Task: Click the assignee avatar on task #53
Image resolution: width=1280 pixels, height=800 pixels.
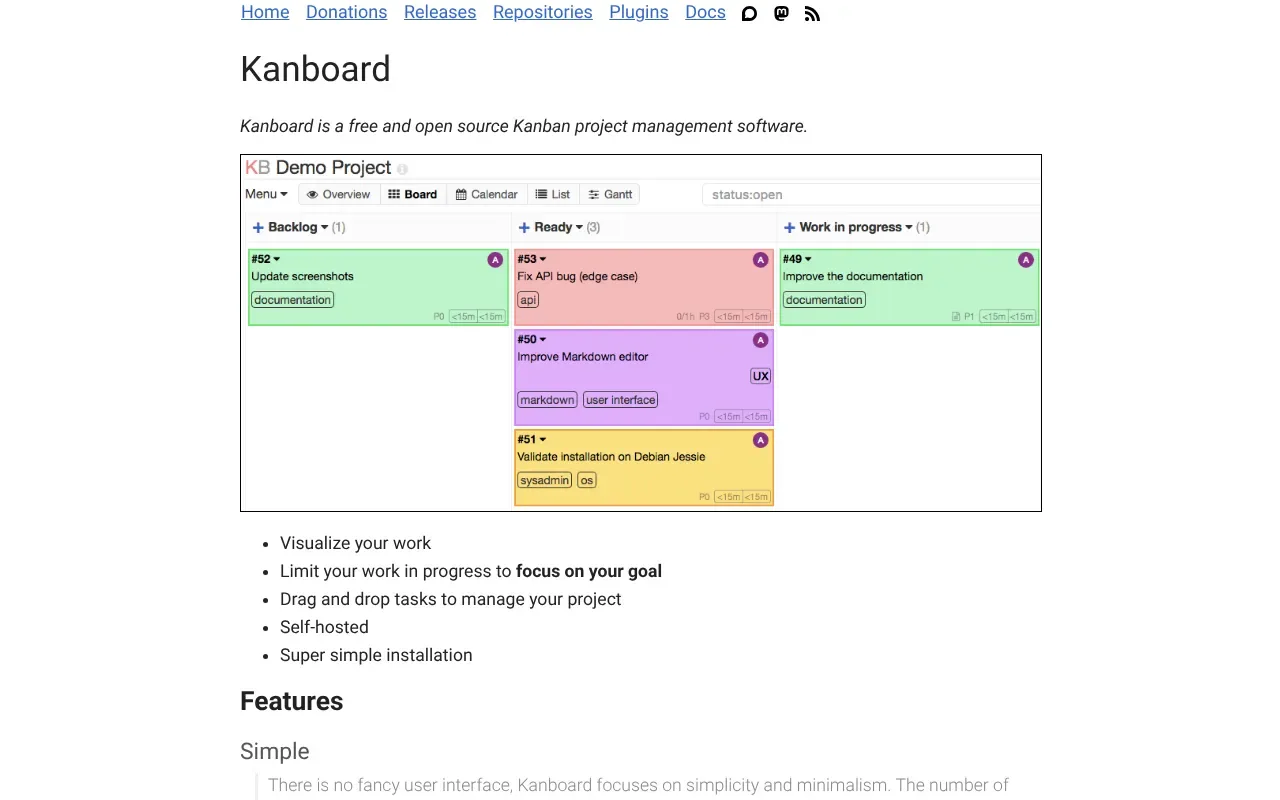Action: (760, 259)
